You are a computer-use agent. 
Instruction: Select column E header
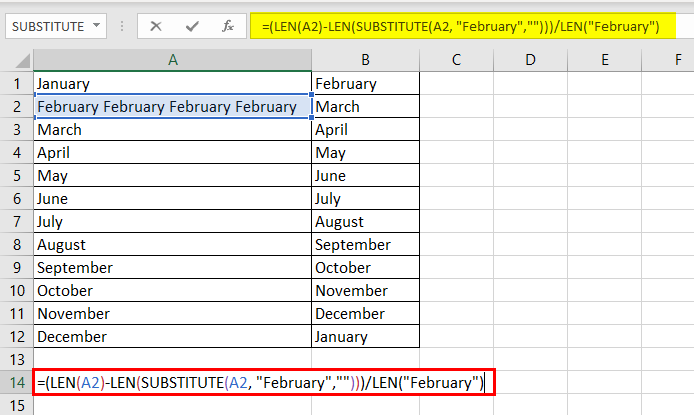605,60
